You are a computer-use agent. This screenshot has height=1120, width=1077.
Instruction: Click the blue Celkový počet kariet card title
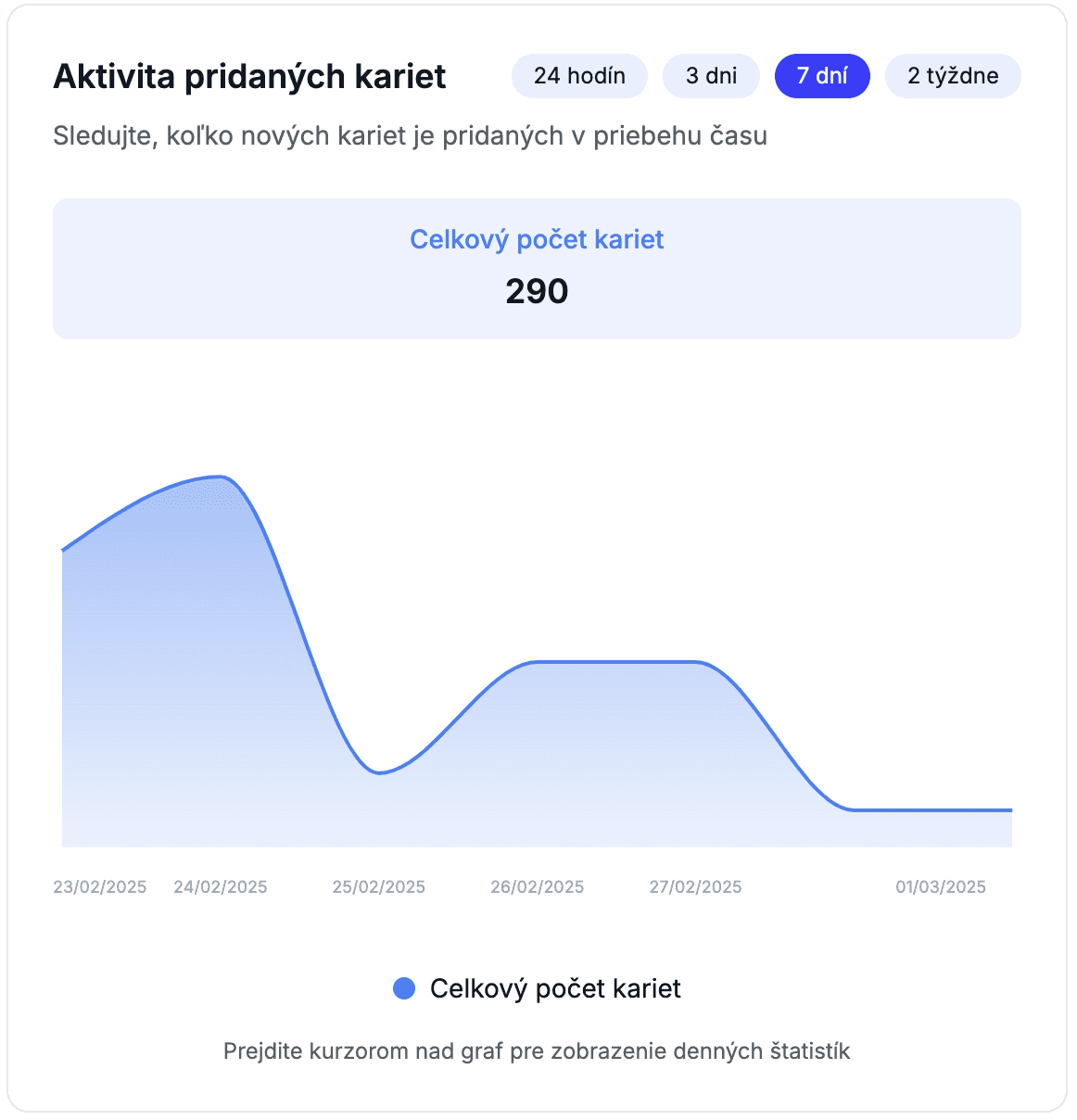click(537, 239)
